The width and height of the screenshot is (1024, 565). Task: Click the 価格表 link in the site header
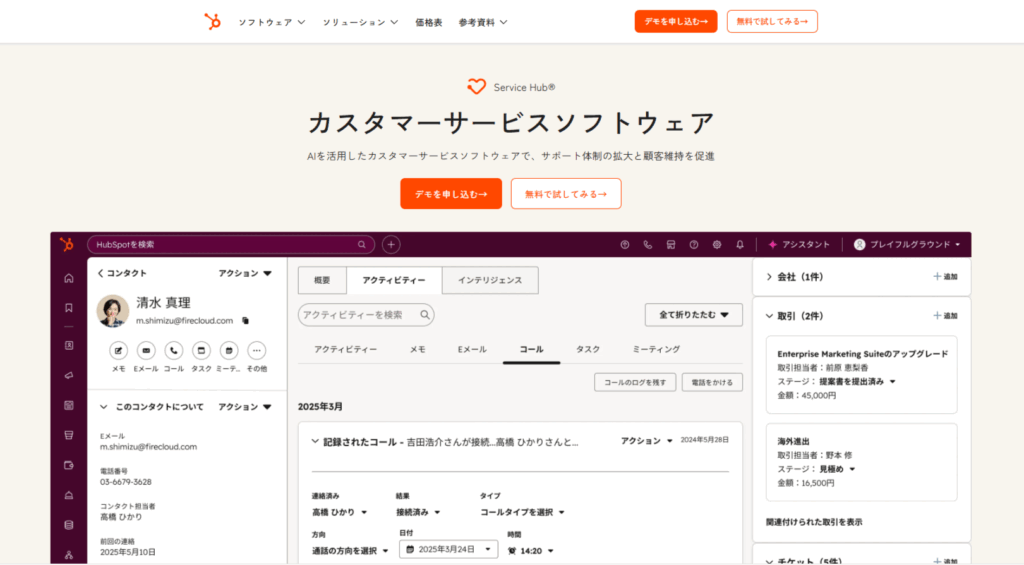[x=429, y=22]
